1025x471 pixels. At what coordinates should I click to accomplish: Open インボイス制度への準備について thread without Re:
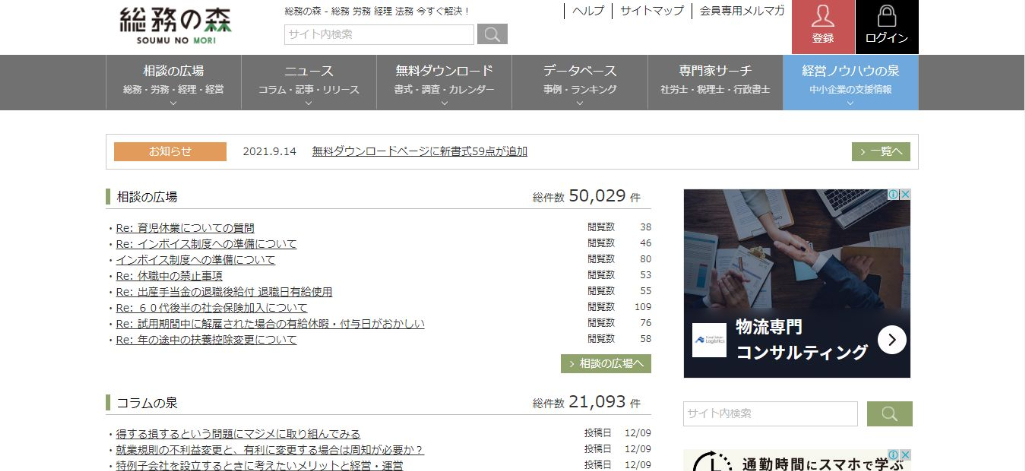[195, 260]
